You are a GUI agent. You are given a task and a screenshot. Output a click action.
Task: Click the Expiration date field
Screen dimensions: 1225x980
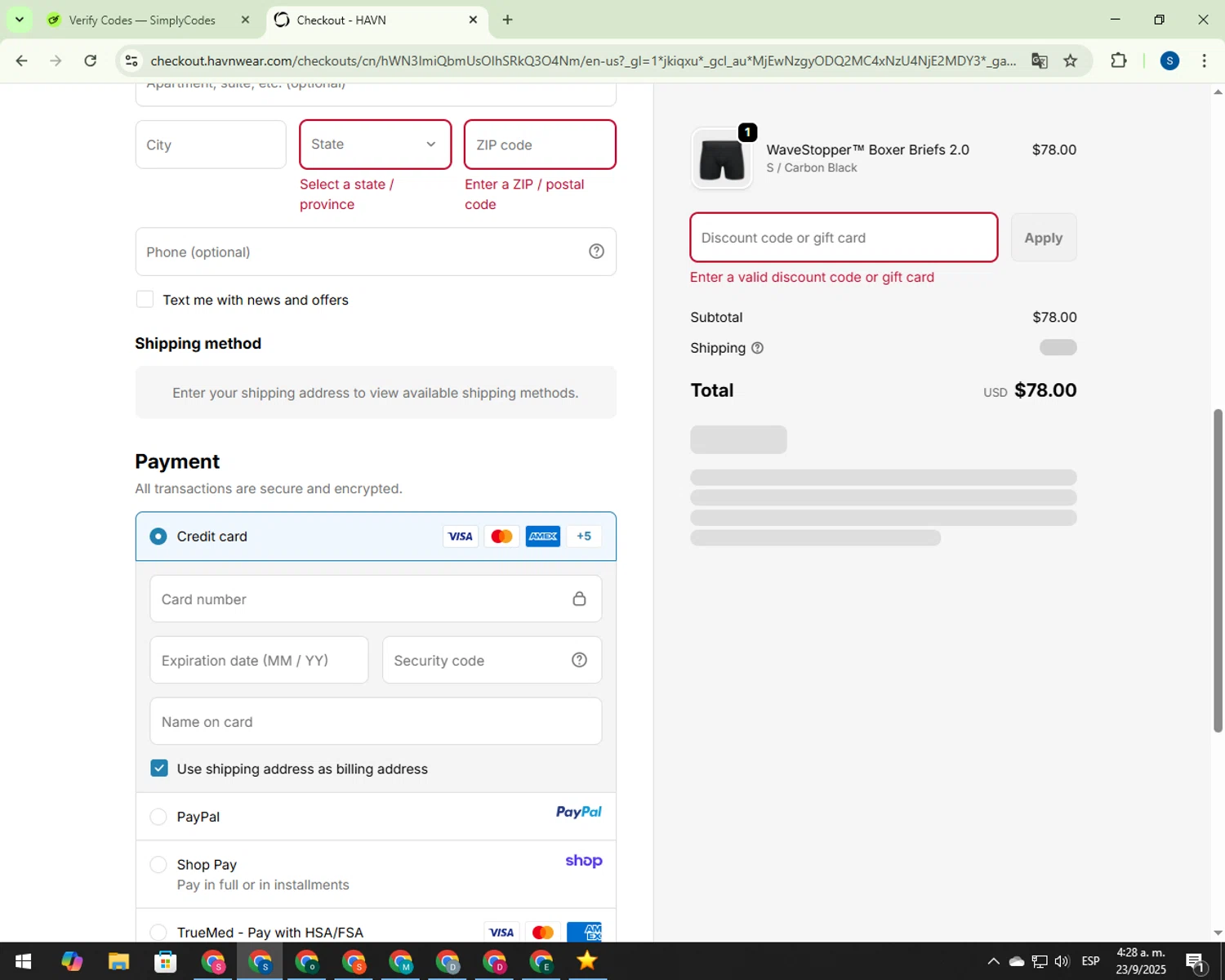click(x=259, y=660)
